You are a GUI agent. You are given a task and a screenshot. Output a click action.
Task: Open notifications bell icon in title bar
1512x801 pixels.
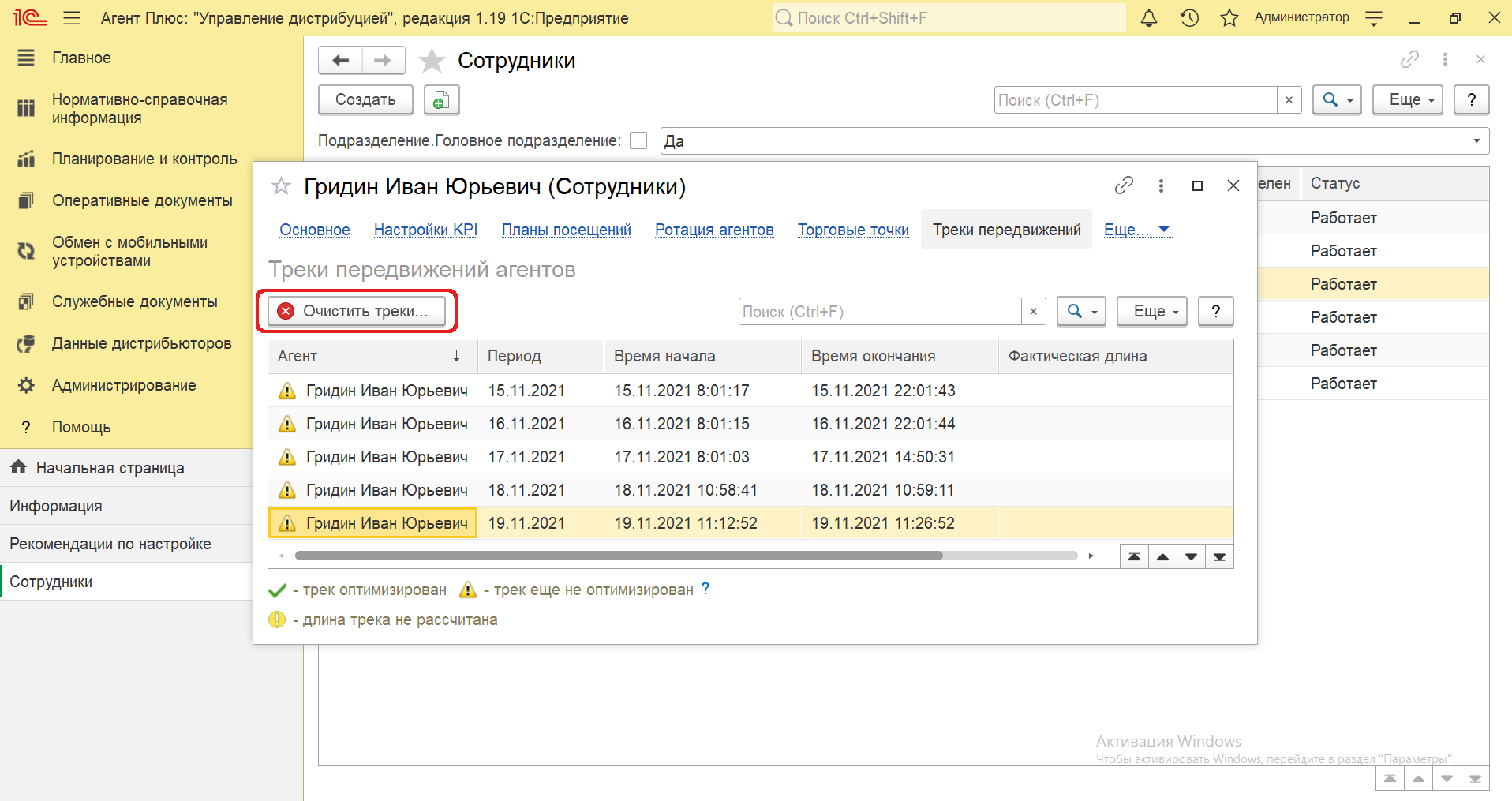point(1149,18)
